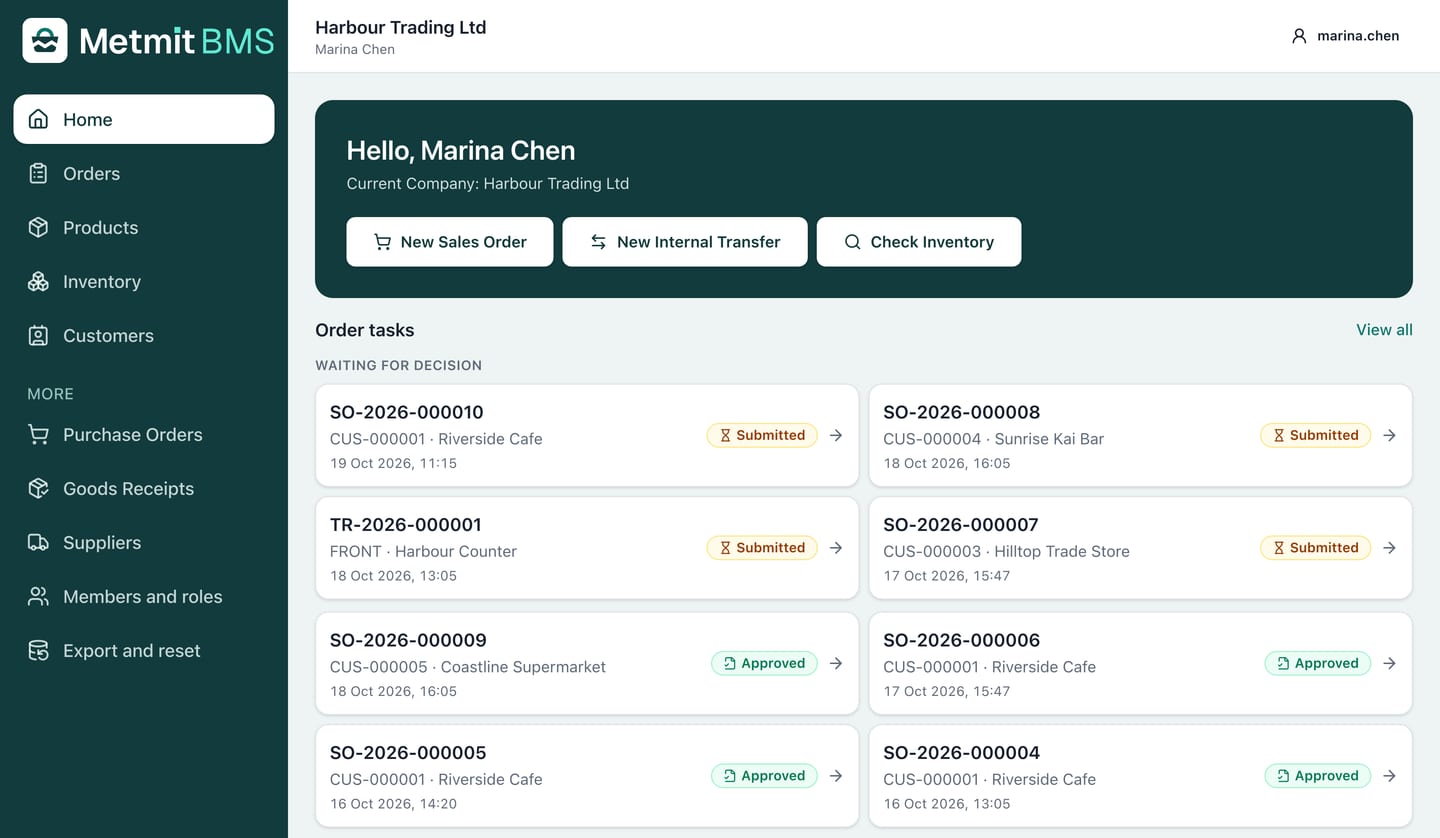Click the arrow on order SO-2026-000007
The image size is (1440, 838).
point(1389,547)
